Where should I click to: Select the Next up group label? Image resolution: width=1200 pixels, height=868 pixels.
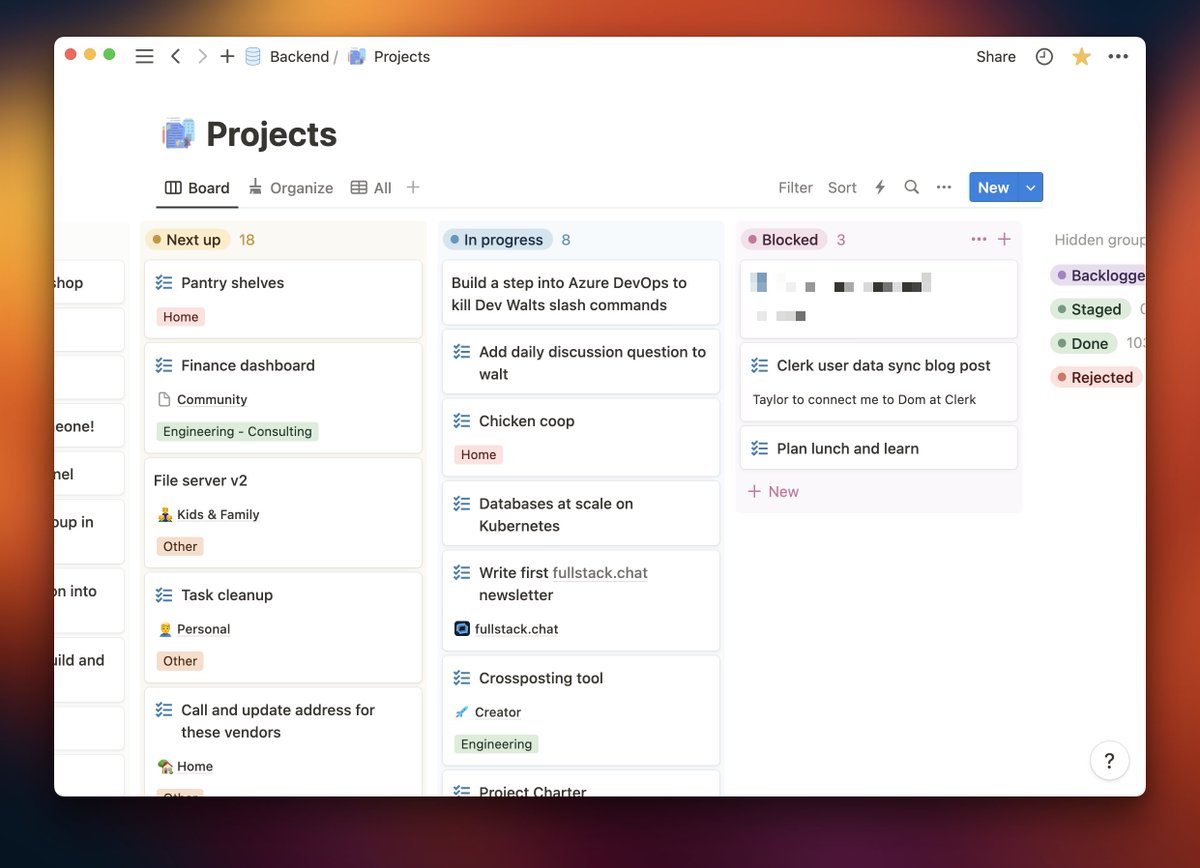(188, 240)
